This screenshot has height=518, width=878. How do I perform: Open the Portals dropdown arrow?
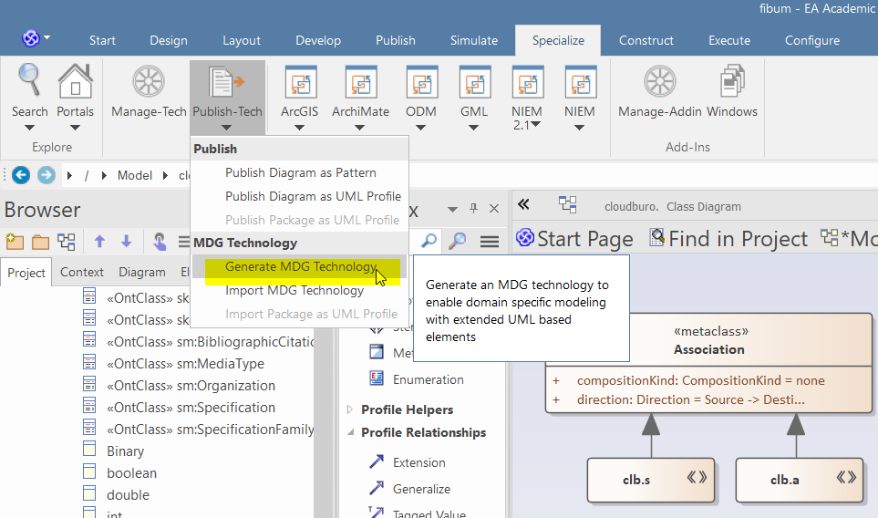coord(75,128)
